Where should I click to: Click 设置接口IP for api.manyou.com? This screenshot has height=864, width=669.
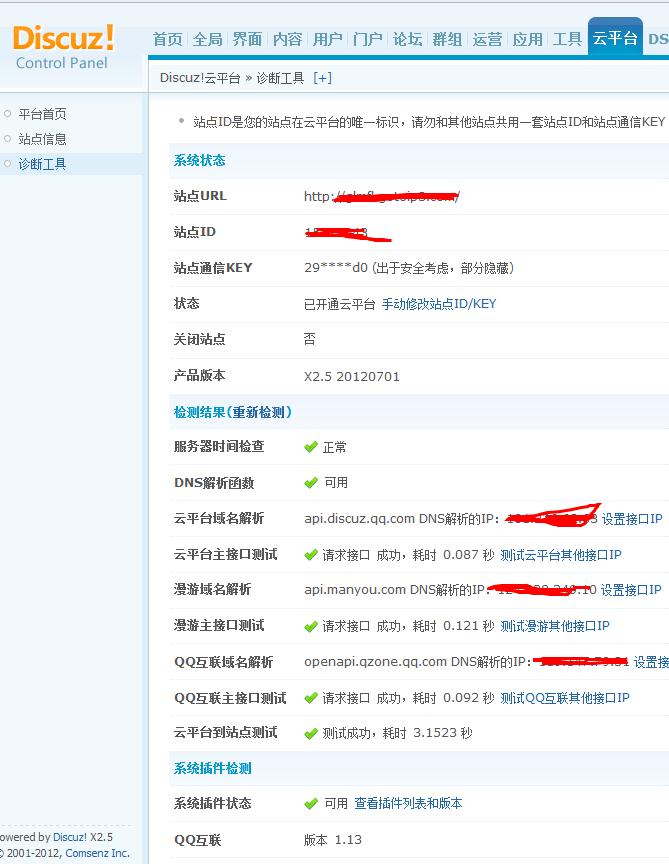(x=631, y=590)
